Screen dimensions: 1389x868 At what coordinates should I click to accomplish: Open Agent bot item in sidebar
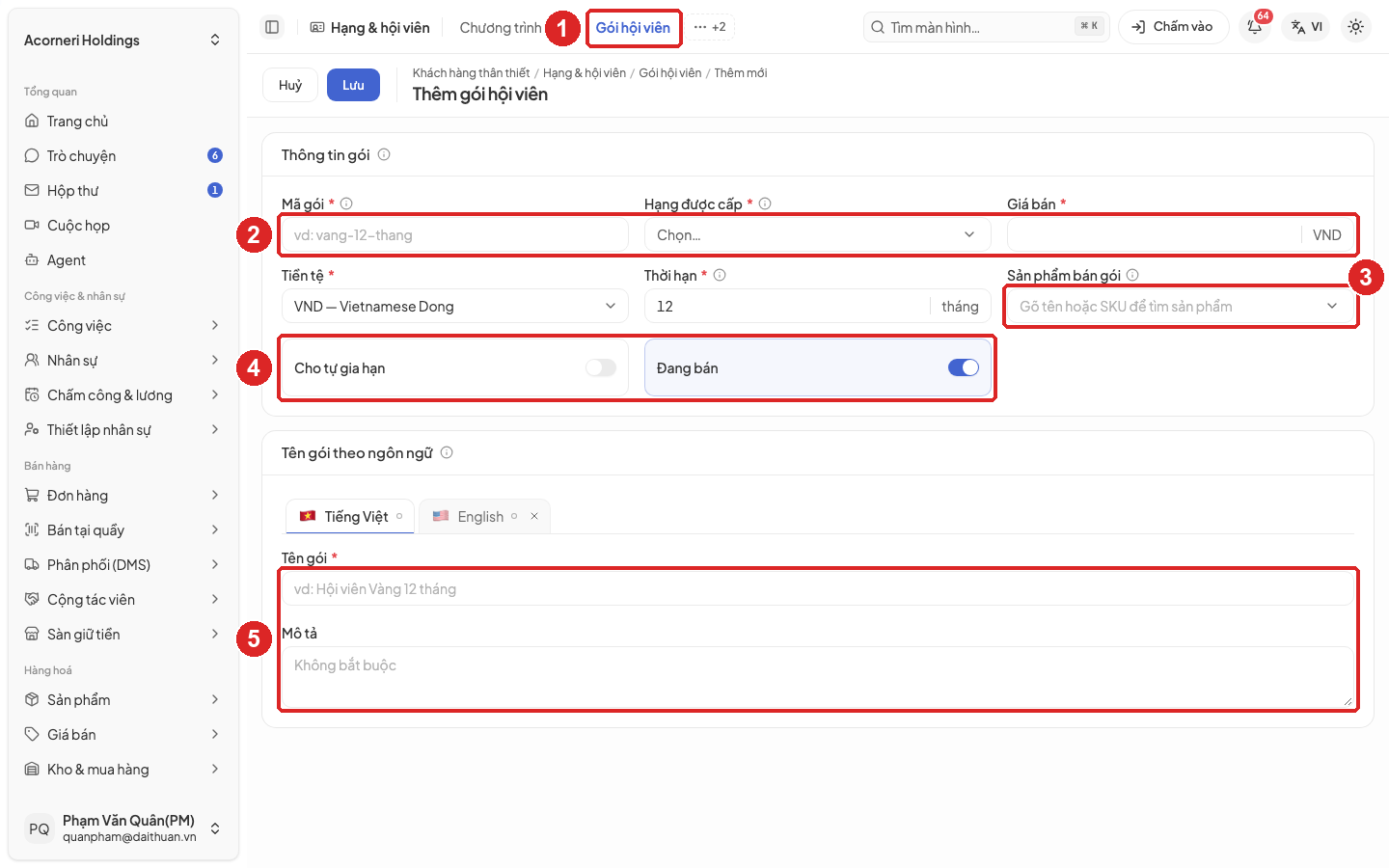(x=123, y=260)
